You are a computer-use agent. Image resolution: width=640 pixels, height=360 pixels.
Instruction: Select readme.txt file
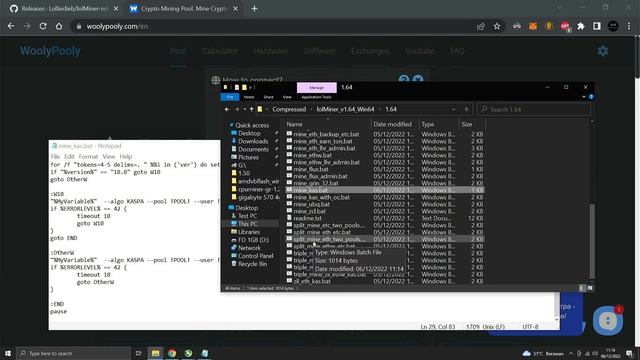pyautogui.click(x=307, y=218)
